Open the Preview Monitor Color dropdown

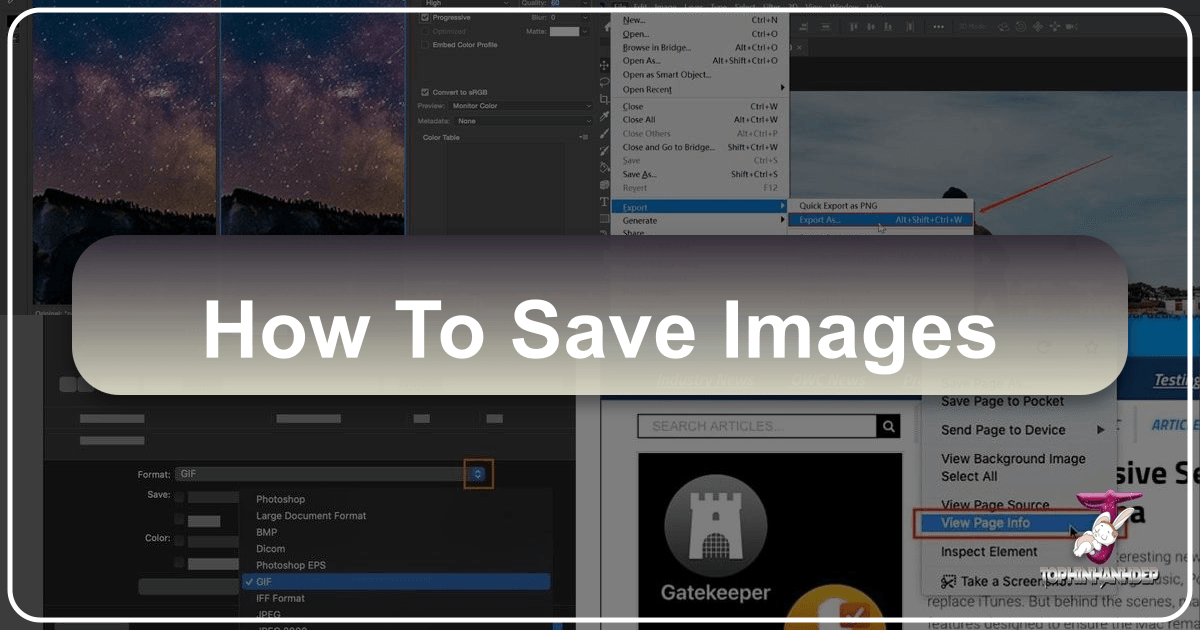click(x=519, y=105)
